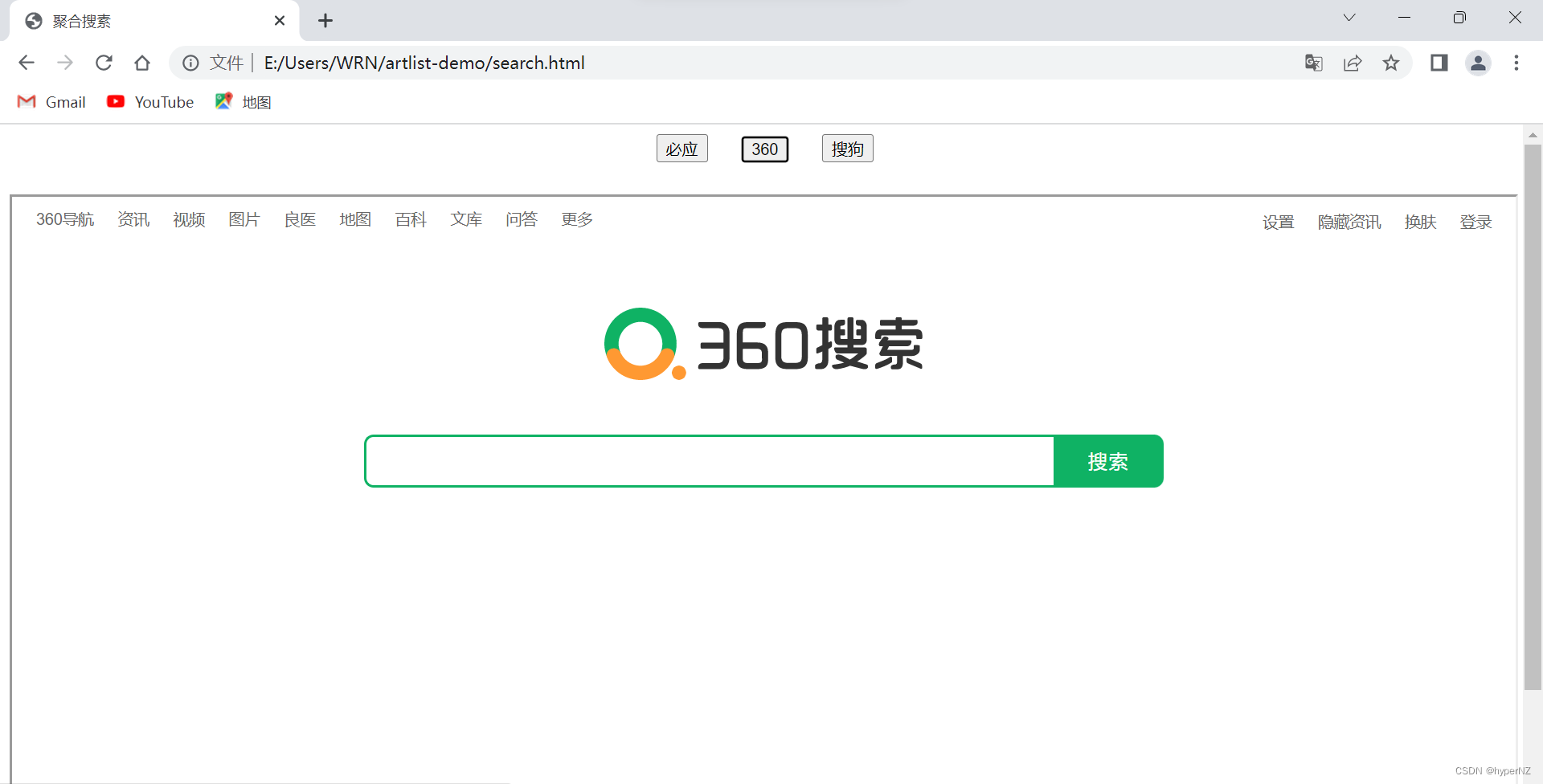
Task: Reload the page with refresh icon
Action: pyautogui.click(x=104, y=63)
